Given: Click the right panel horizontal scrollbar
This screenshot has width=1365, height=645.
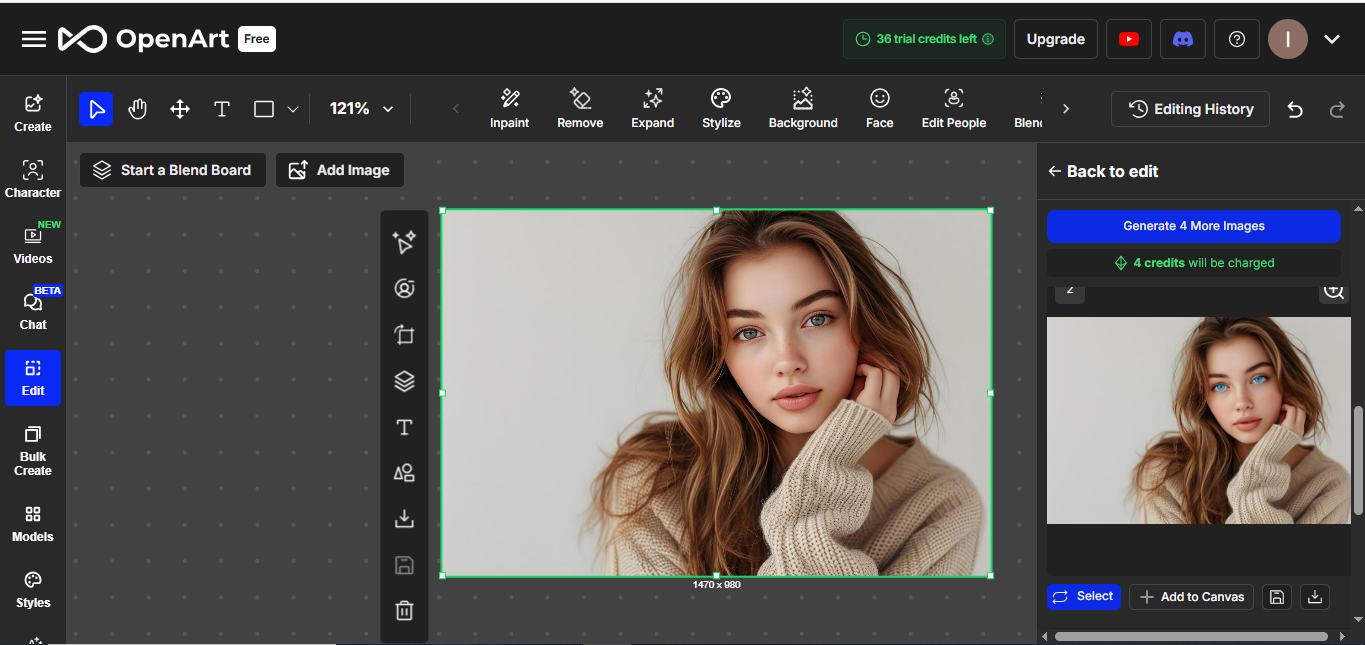Looking at the screenshot, I should (x=1191, y=636).
